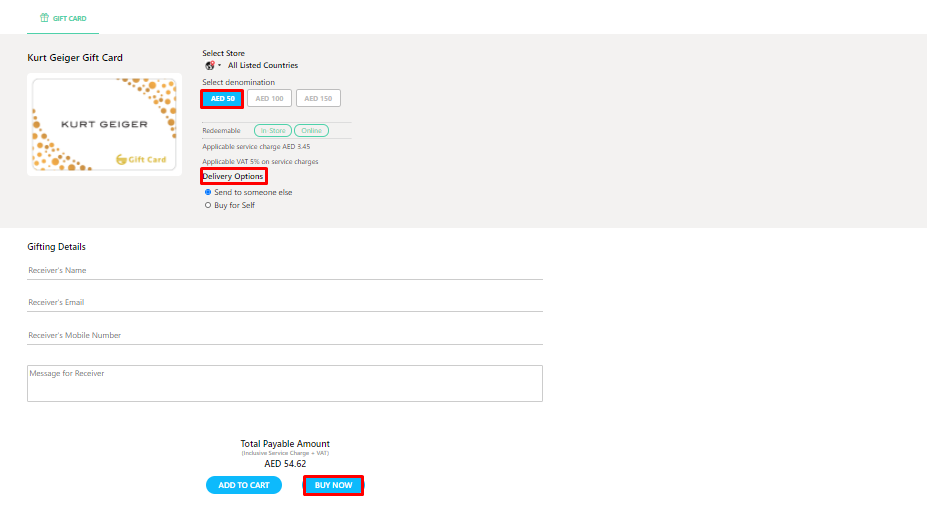Click the Select denomination label
Viewport: 927px width, 507px height.
coord(238,82)
